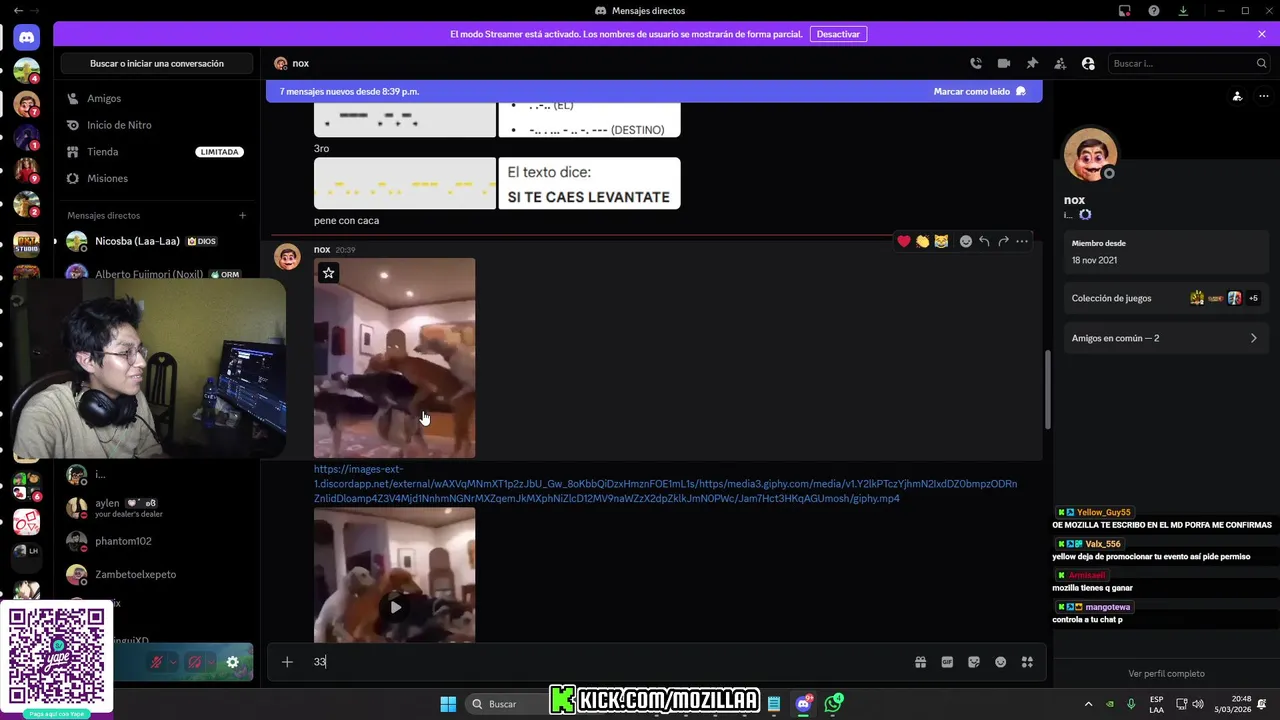Toggle microphone mute in user panel
Image resolution: width=1280 pixels, height=720 pixels.
157,662
